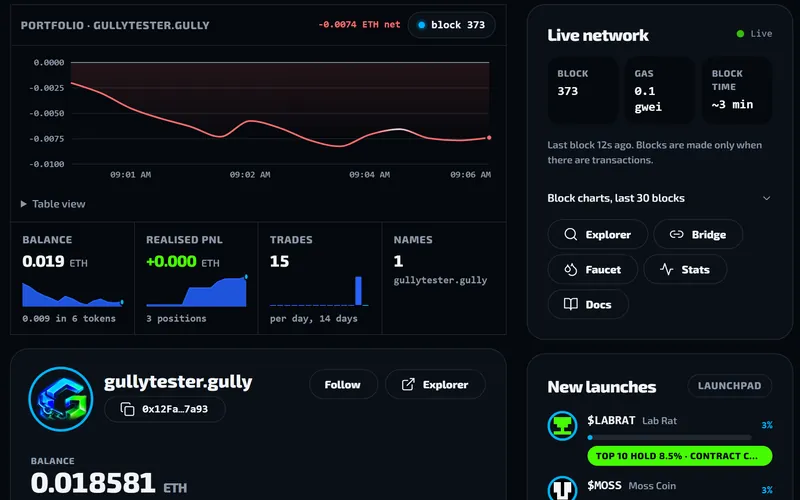Click the -0.0075 y-axis label
The height and width of the screenshot is (500, 800).
point(46,139)
